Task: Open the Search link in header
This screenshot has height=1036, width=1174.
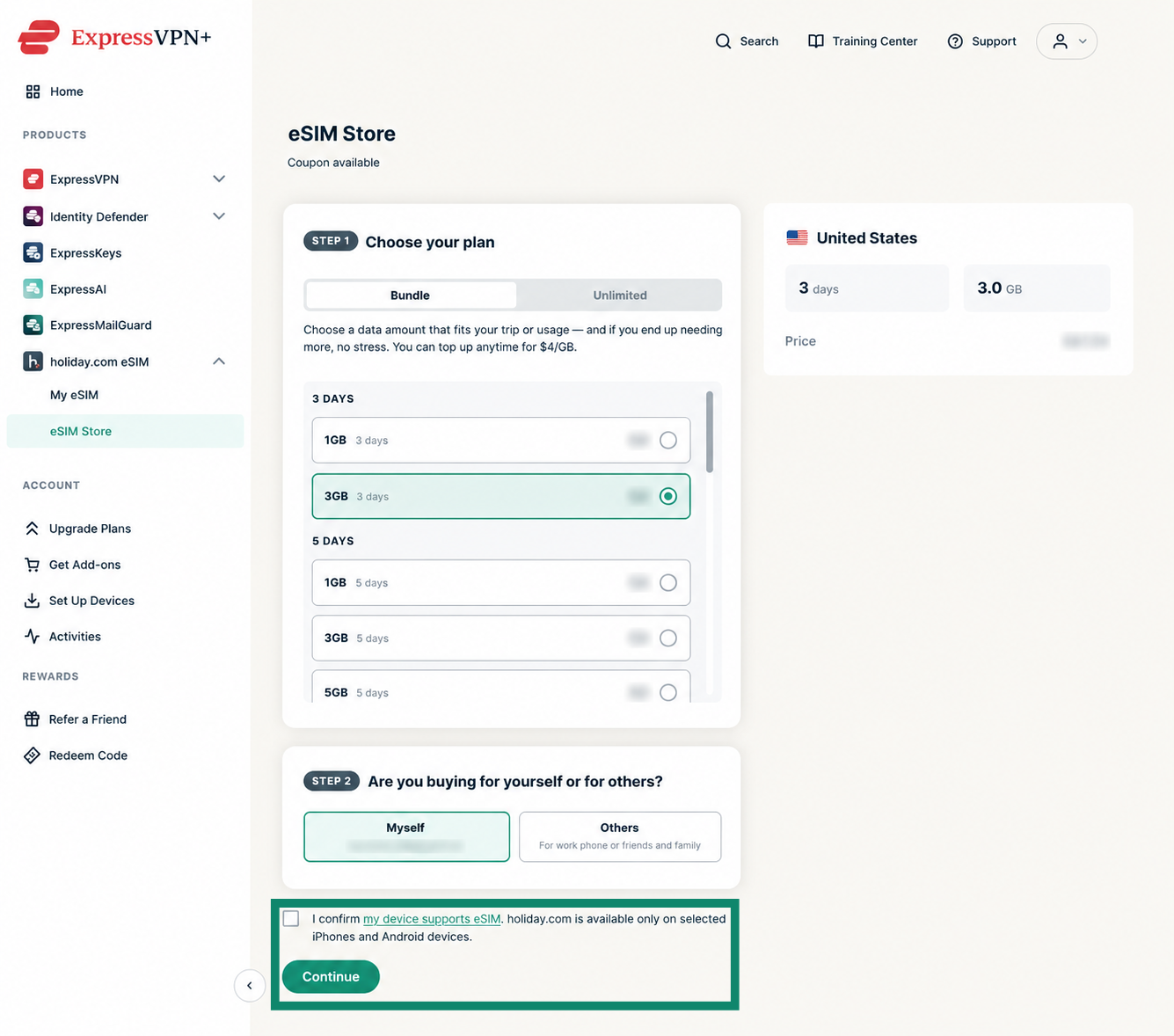Action: click(x=747, y=41)
